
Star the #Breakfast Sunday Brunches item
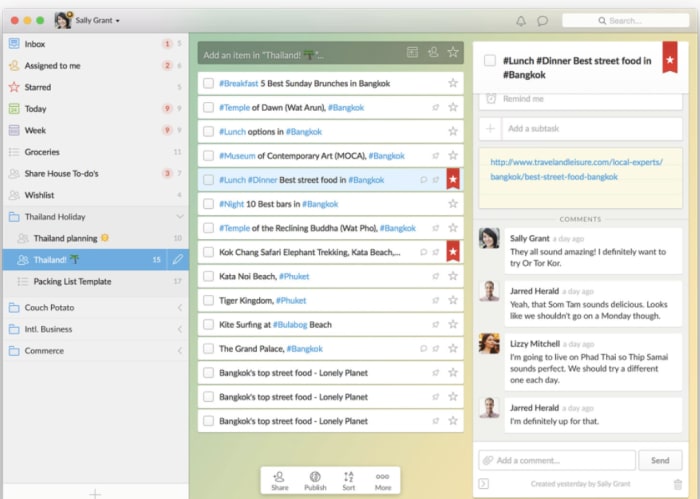pyautogui.click(x=453, y=84)
